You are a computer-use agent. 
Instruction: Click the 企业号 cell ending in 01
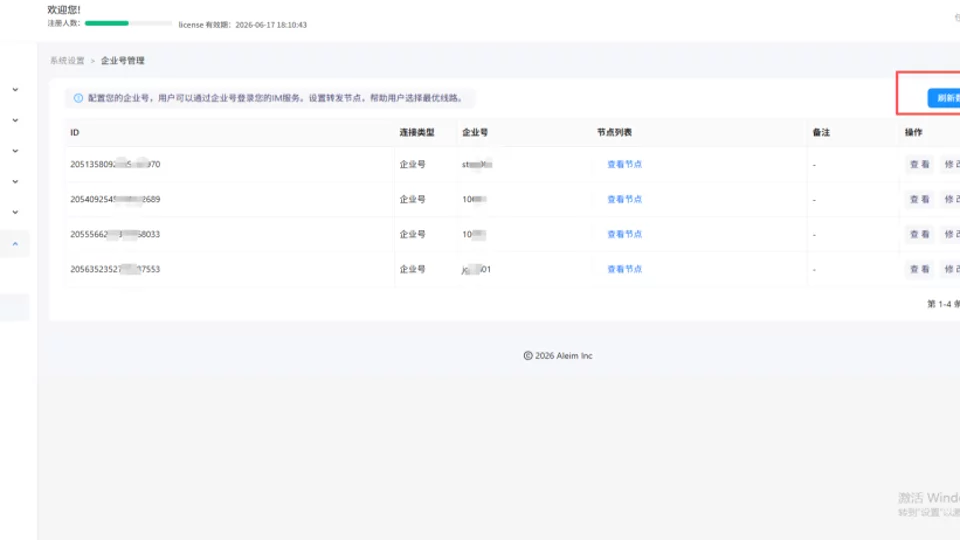(476, 269)
